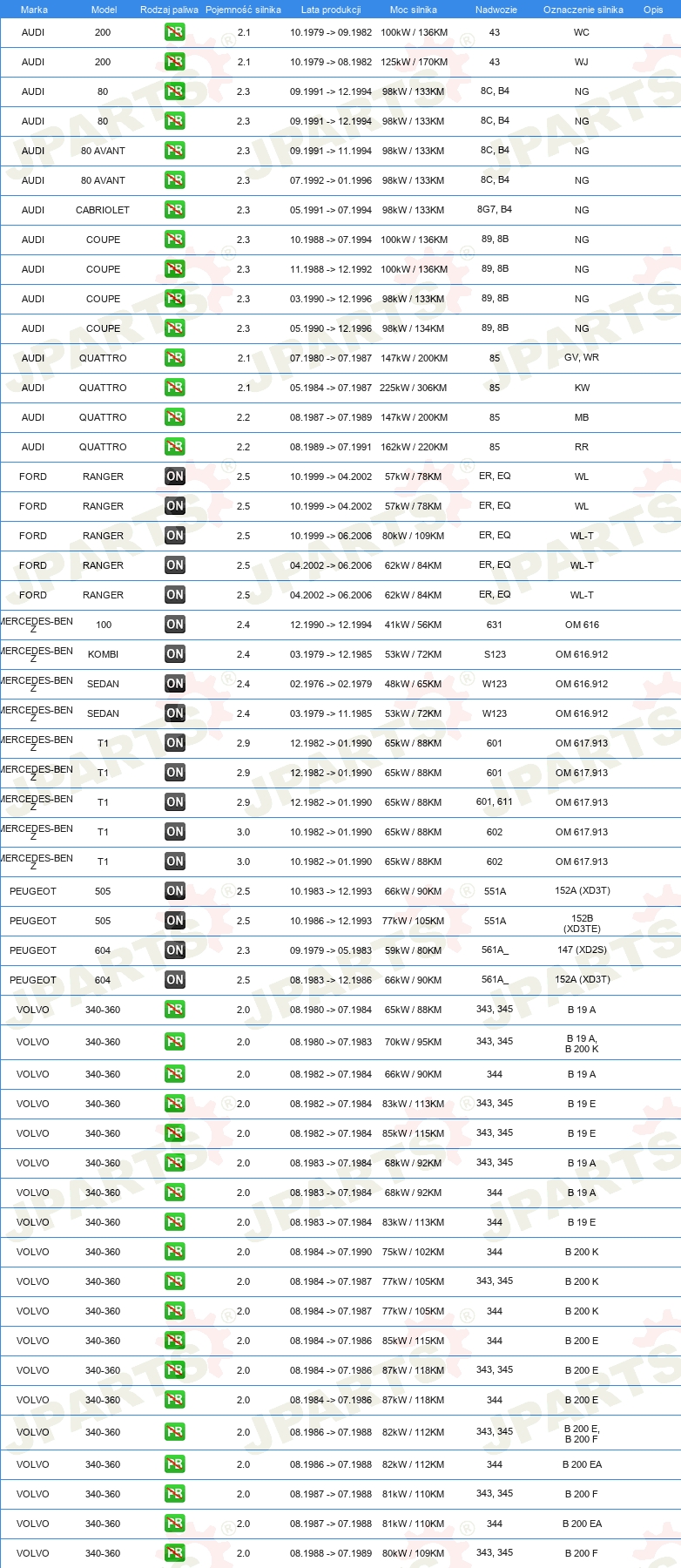Click the Lata produkcji column header

click(331, 10)
